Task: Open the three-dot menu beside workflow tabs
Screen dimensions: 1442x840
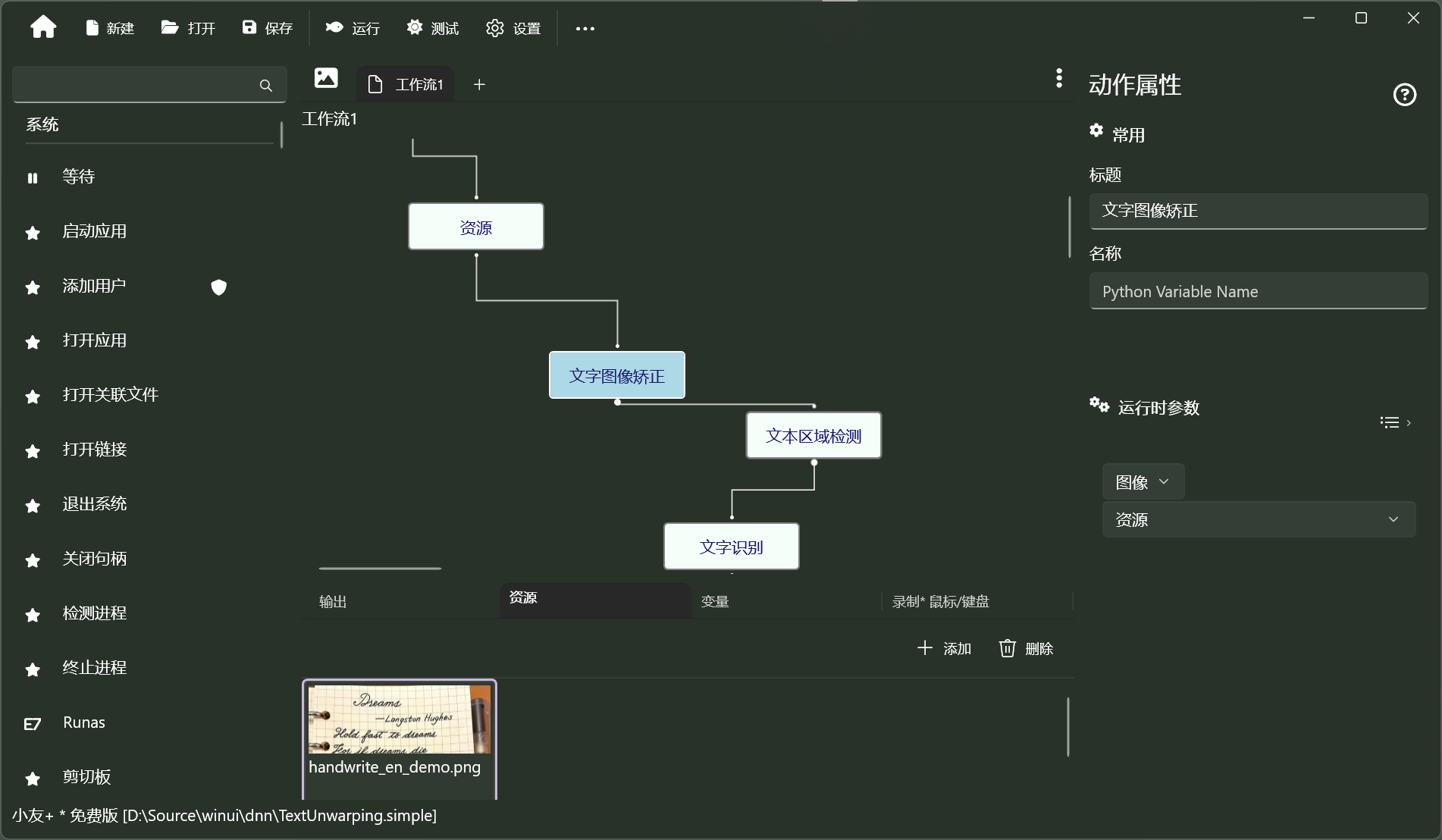Action: pos(1059,78)
